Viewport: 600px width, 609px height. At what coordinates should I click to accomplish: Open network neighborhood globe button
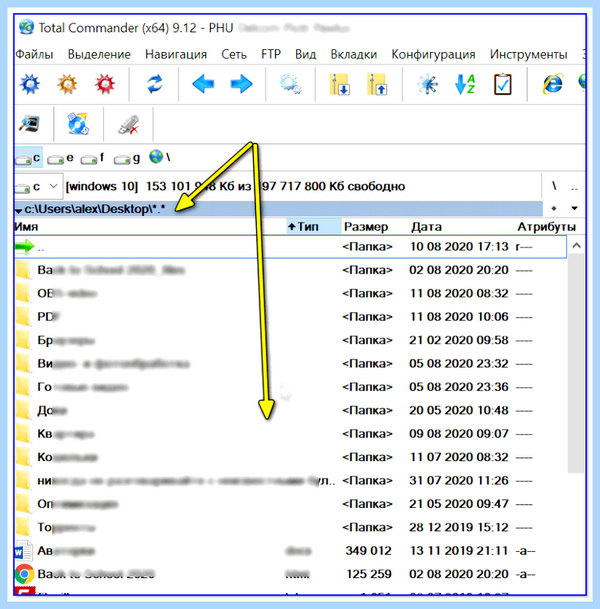[x=159, y=157]
